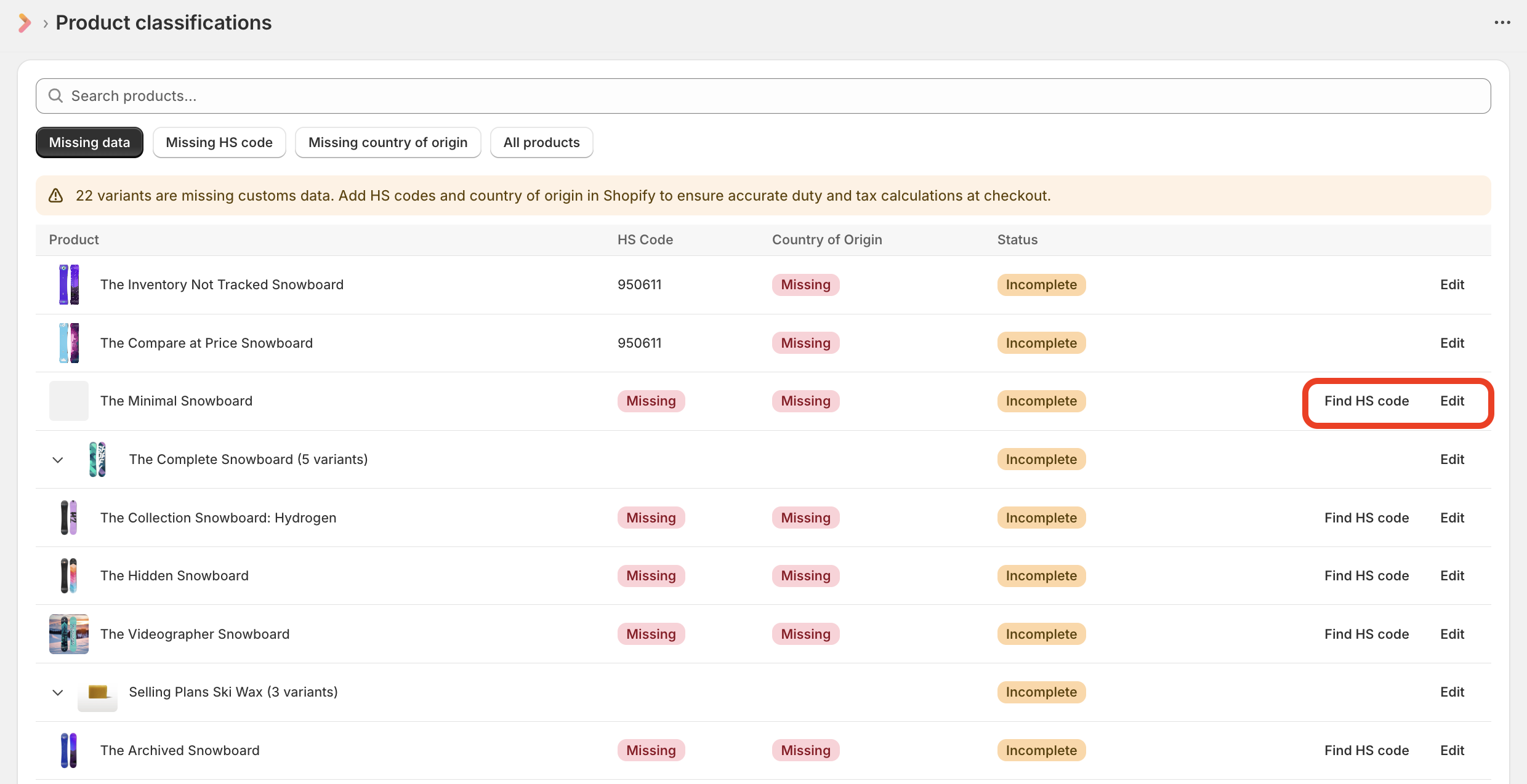Click The Inventory Not Tracked Snowboard thumbnail

pos(69,285)
